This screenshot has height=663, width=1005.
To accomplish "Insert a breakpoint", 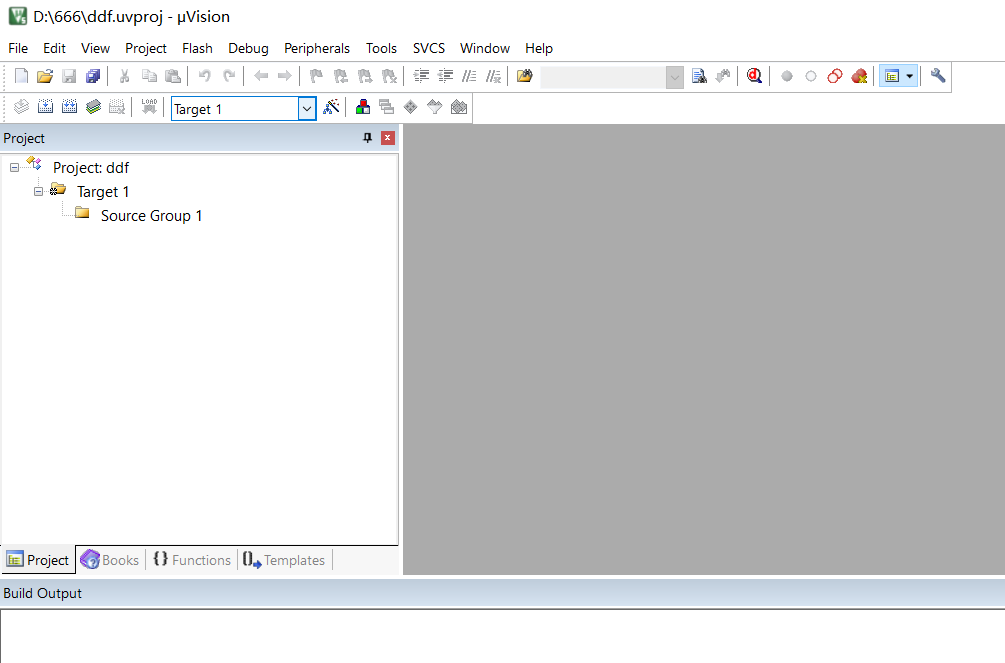I will click(786, 76).
